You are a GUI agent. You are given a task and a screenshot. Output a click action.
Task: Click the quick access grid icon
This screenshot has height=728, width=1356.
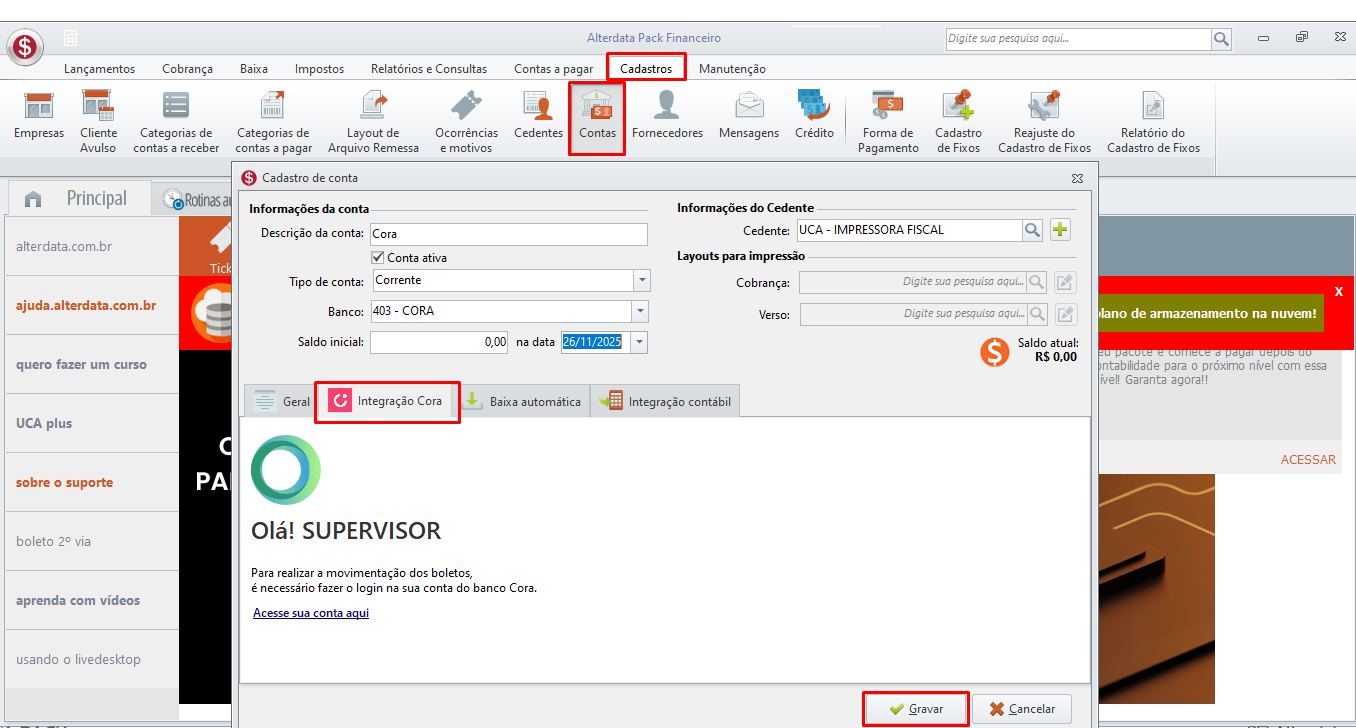(71, 39)
